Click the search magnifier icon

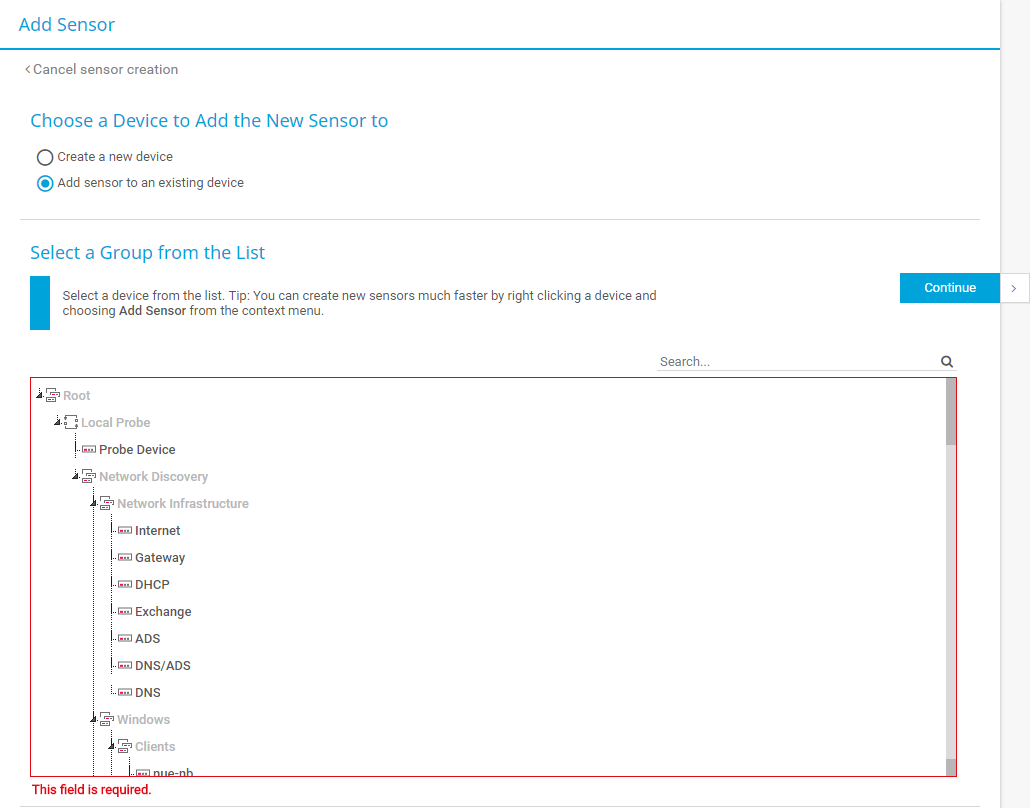(946, 362)
